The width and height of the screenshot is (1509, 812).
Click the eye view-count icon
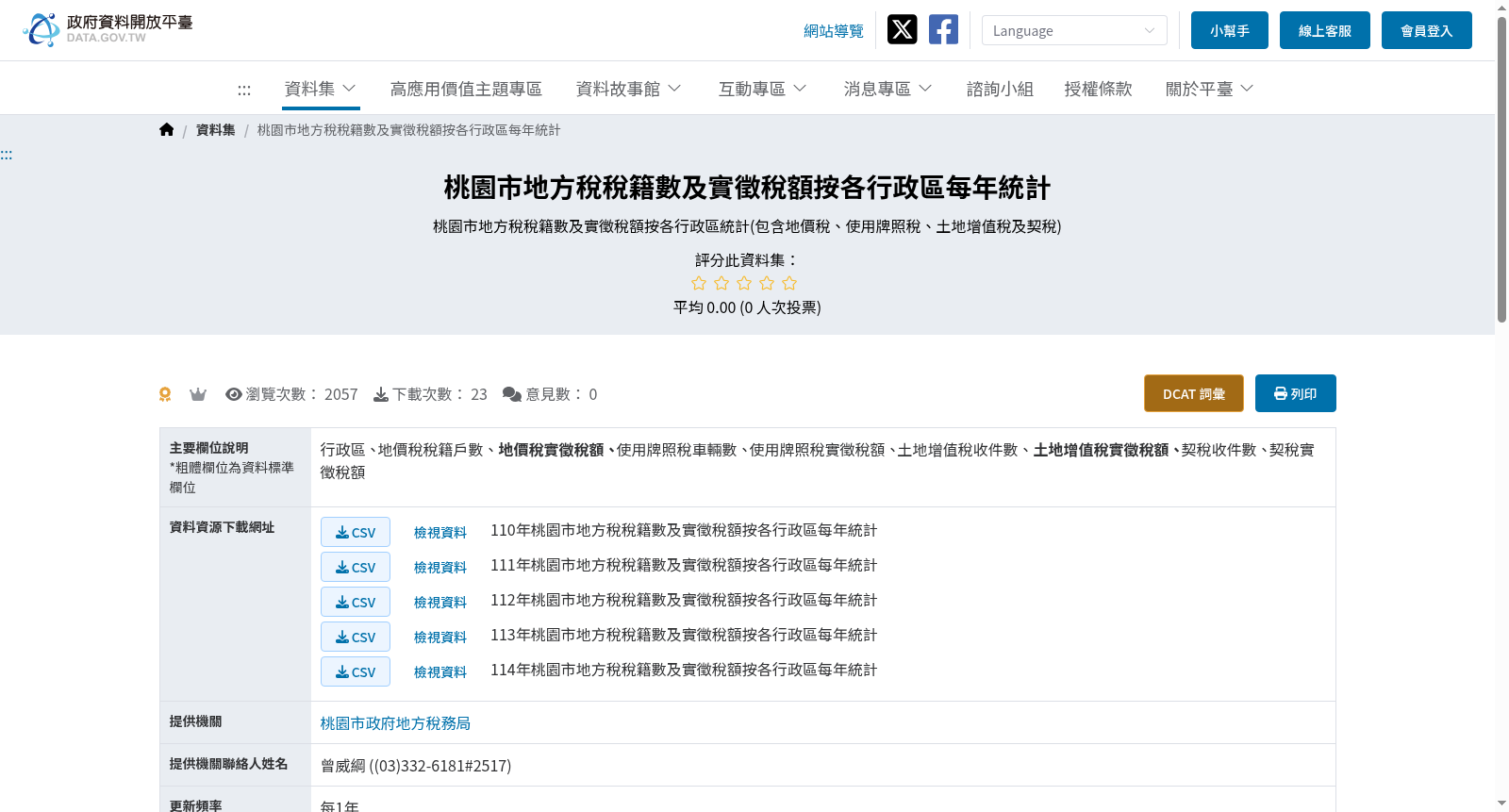[x=234, y=394]
